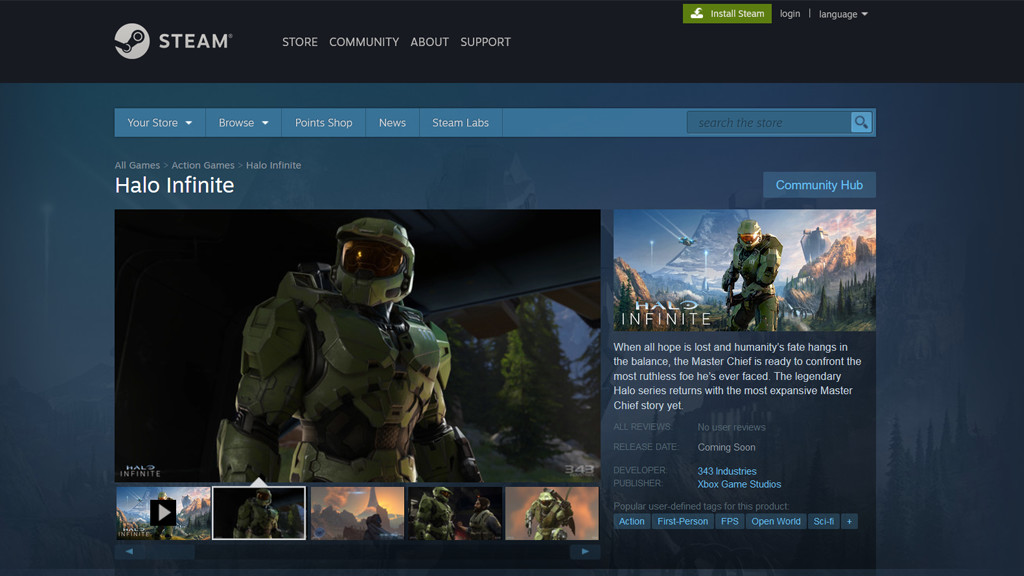The image size is (1024, 576).
Task: Expand the Your Store dropdown
Action: tap(159, 123)
